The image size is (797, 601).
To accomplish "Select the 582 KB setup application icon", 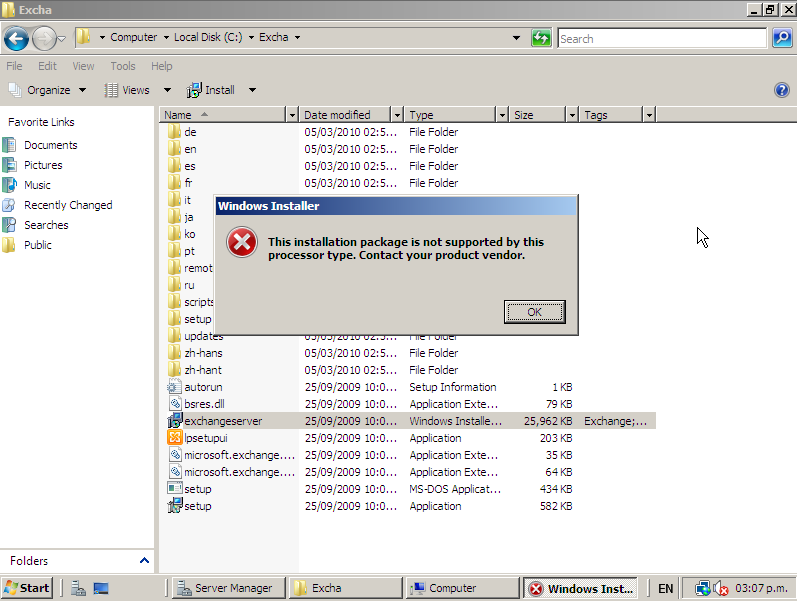I will (x=175, y=506).
